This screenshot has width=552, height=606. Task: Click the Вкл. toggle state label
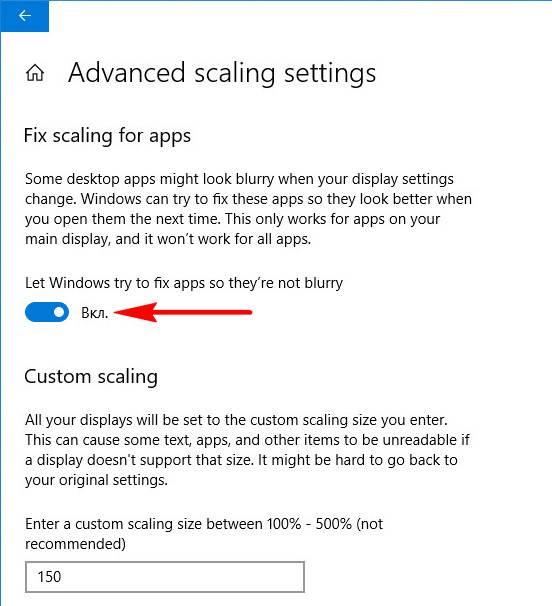pyautogui.click(x=94, y=313)
